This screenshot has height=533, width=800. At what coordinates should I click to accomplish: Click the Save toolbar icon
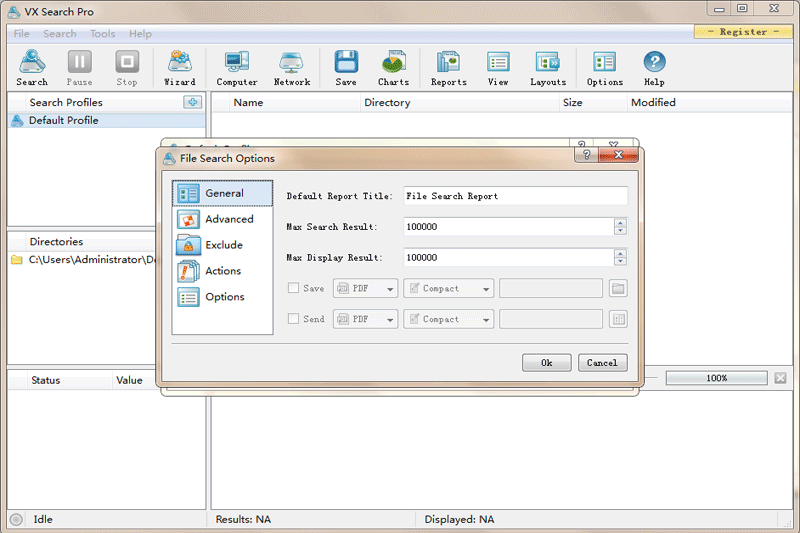tap(346, 68)
